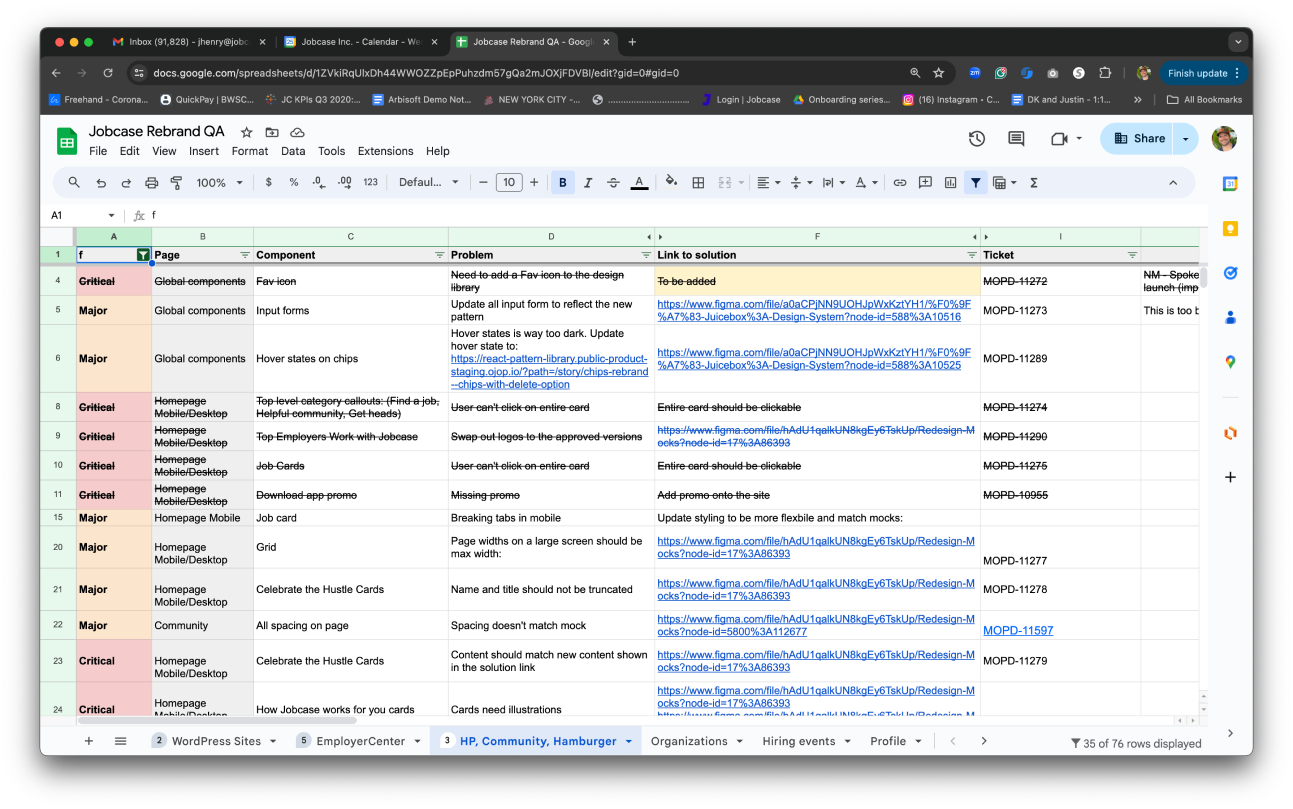Open the vertical align dropdown
The width and height of the screenshot is (1293, 809).
[801, 183]
